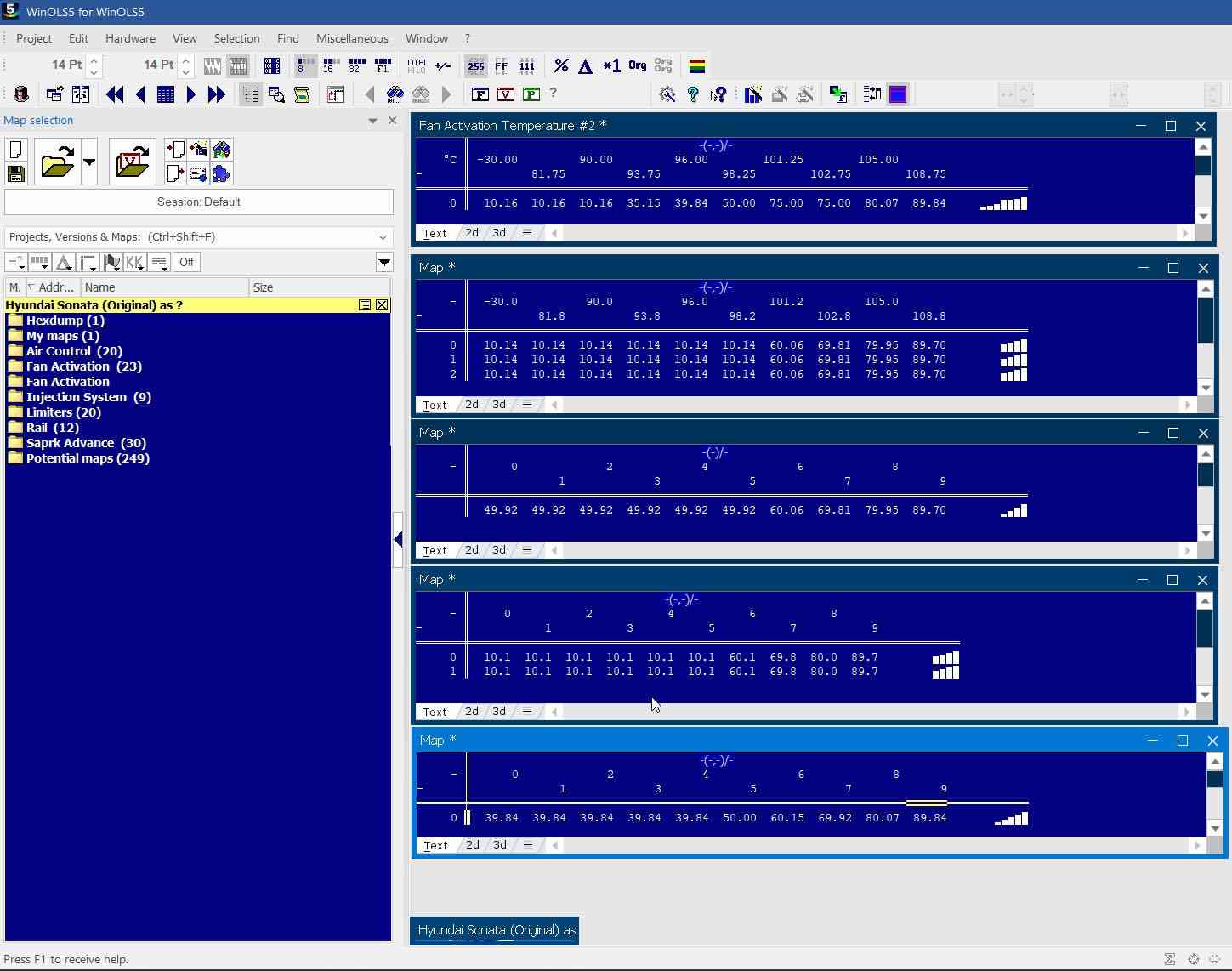The image size is (1232, 971).
Task: Toggle the 8-bit data width mode
Action: (x=304, y=65)
